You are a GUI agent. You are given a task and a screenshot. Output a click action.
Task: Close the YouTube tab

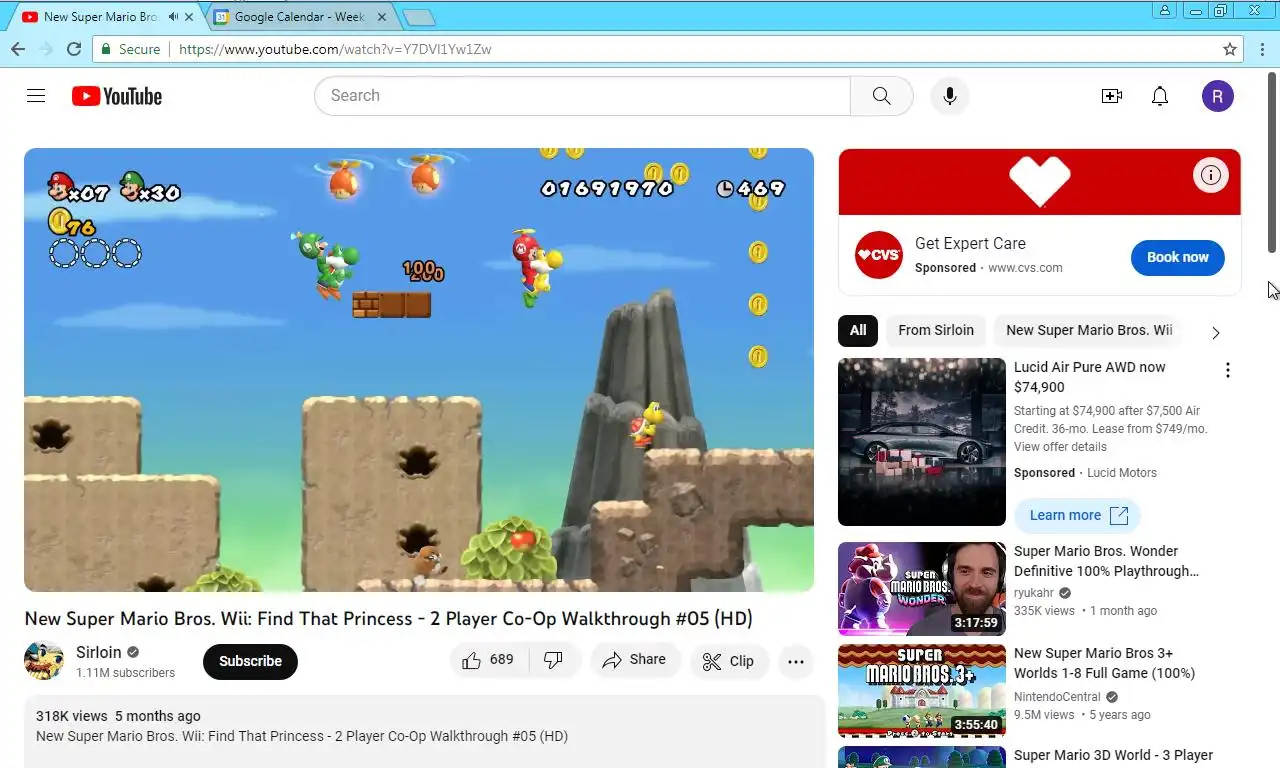pos(189,17)
